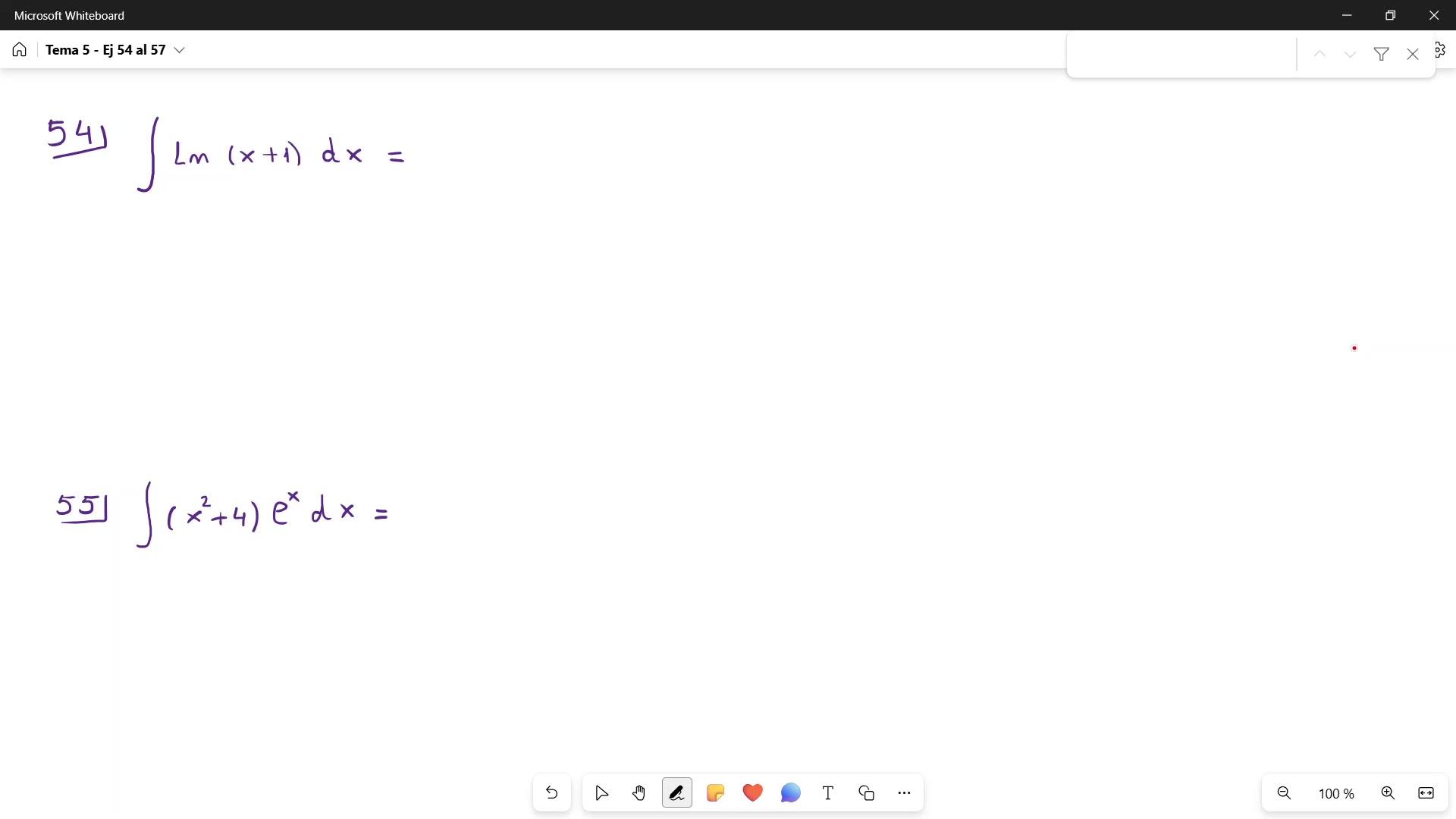Screen dimensions: 1456x819
Task: Open the Shapes tool
Action: pyautogui.click(x=866, y=793)
